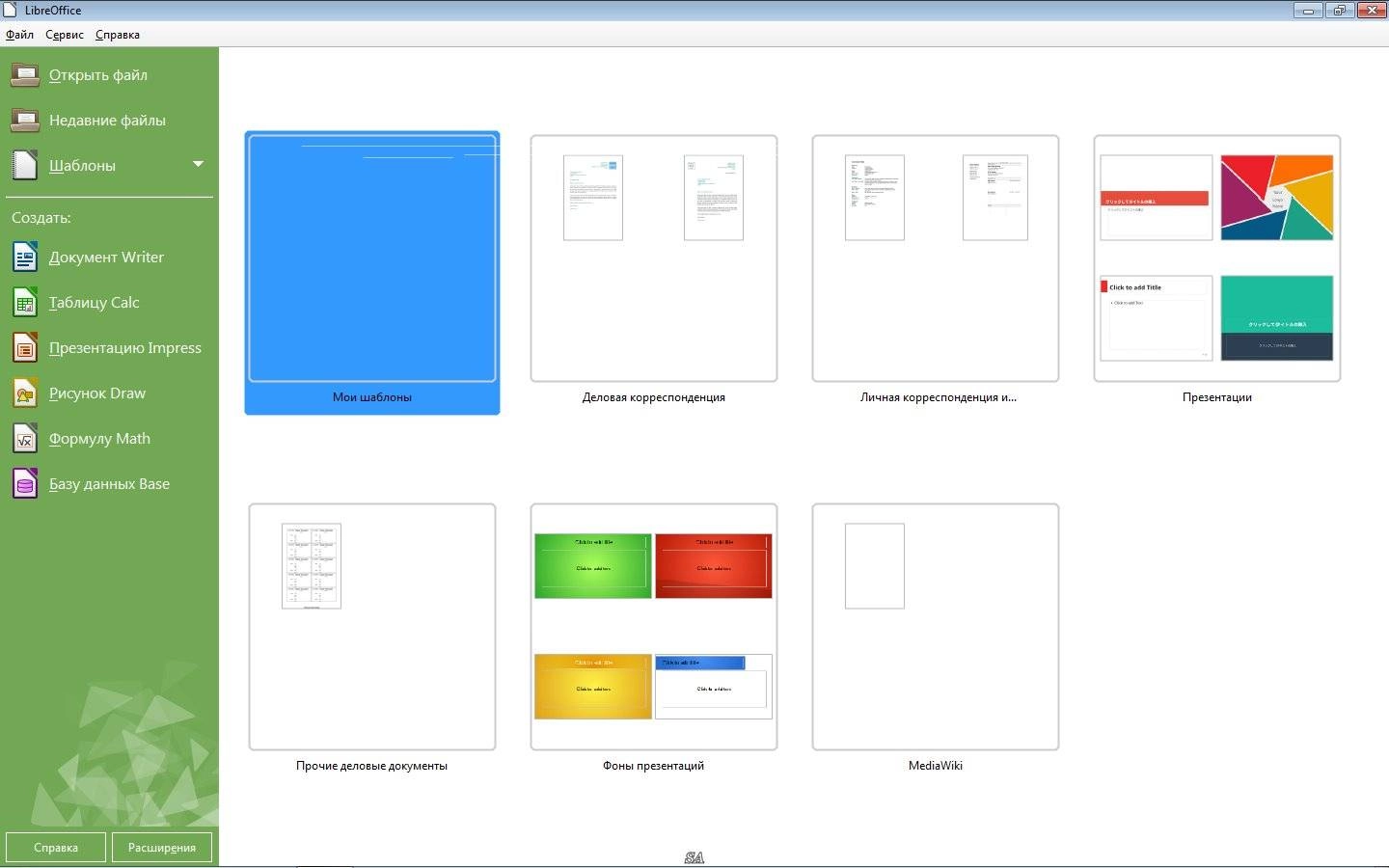Click the MediaWiki caption text
The width and height of the screenshot is (1389, 868).
click(936, 766)
